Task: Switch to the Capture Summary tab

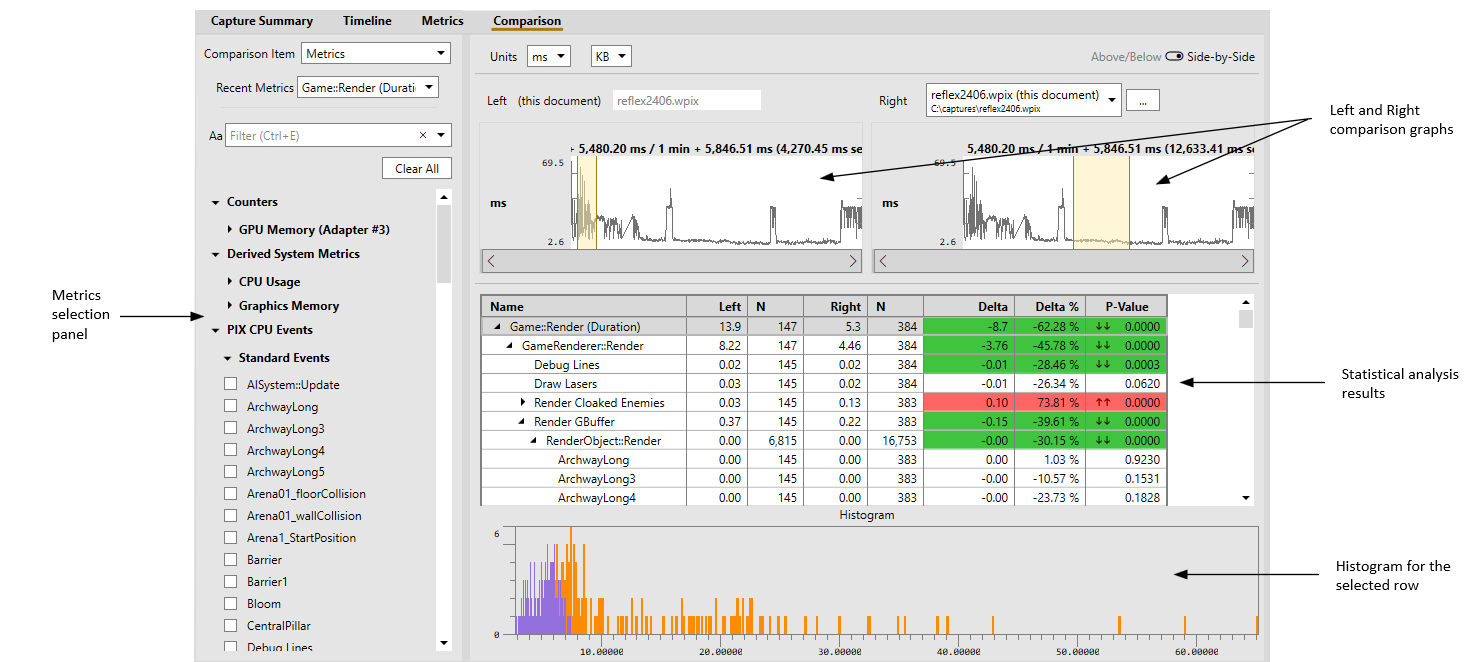Action: pyautogui.click(x=262, y=21)
